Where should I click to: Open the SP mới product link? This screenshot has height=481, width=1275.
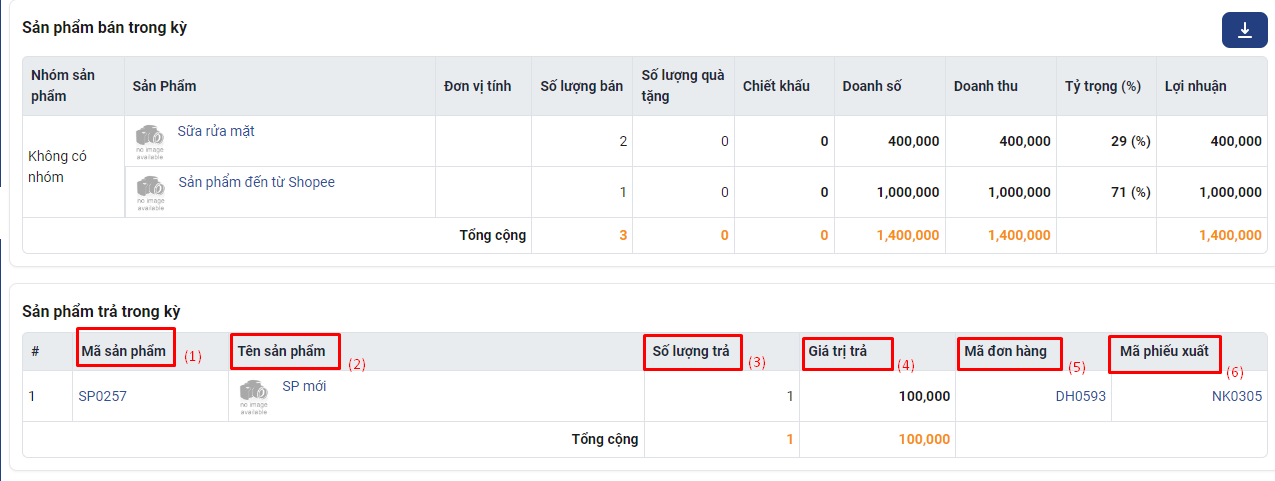tap(304, 386)
